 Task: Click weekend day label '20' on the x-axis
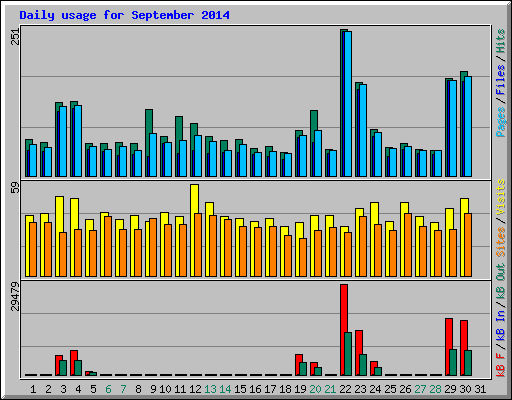click(x=315, y=389)
